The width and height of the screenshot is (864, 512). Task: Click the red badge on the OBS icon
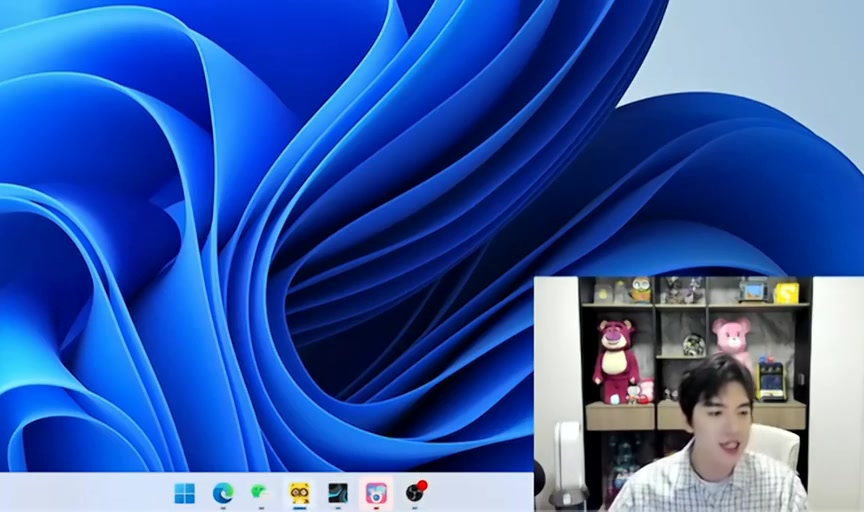[x=423, y=485]
